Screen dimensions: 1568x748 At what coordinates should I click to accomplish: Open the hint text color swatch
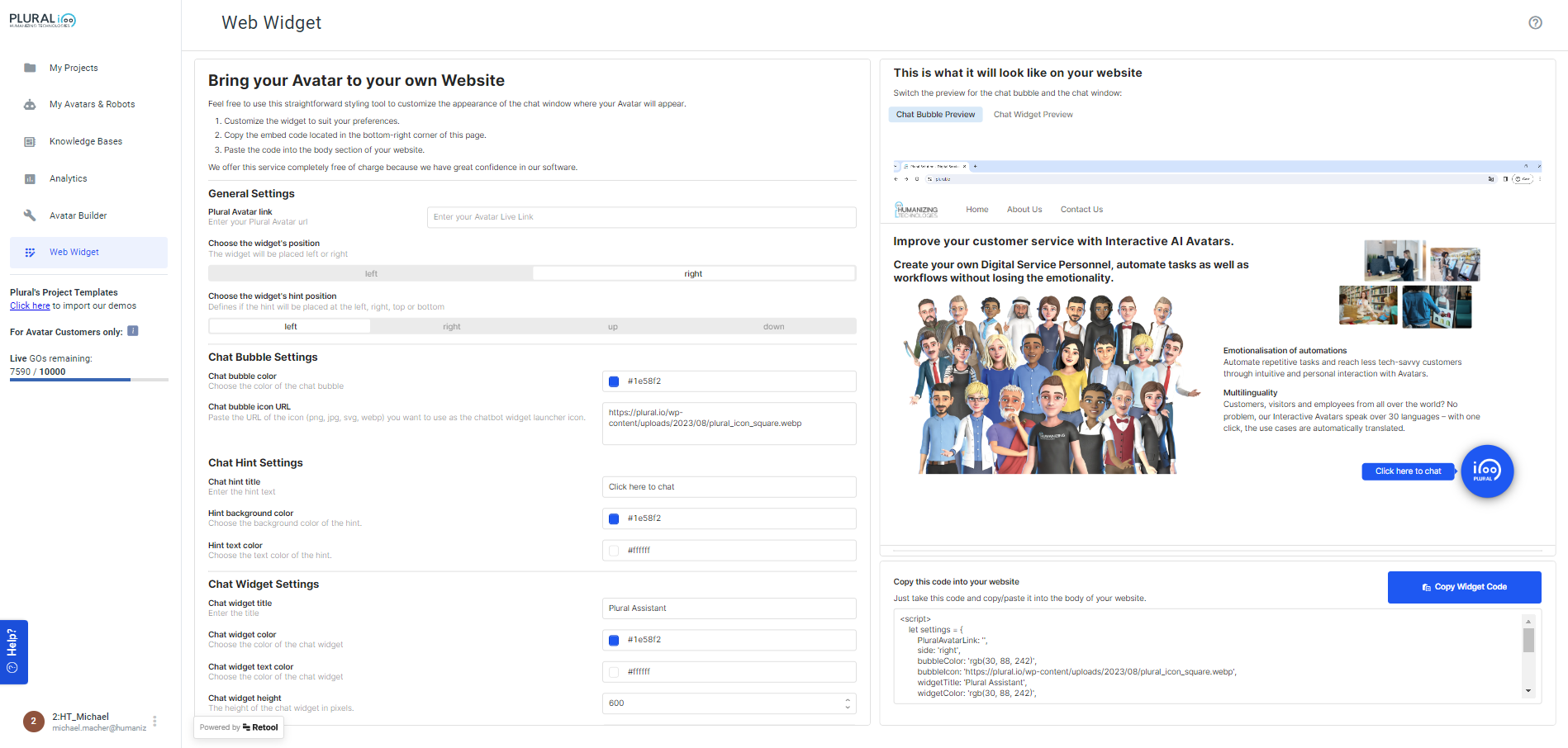614,551
